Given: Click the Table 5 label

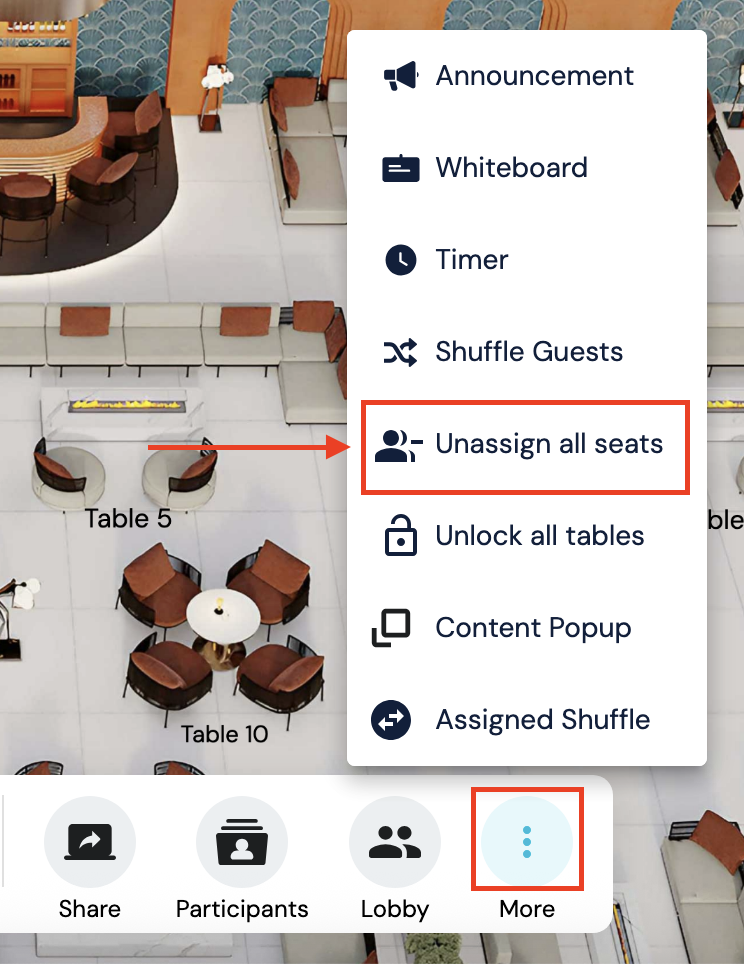Looking at the screenshot, I should point(128,519).
